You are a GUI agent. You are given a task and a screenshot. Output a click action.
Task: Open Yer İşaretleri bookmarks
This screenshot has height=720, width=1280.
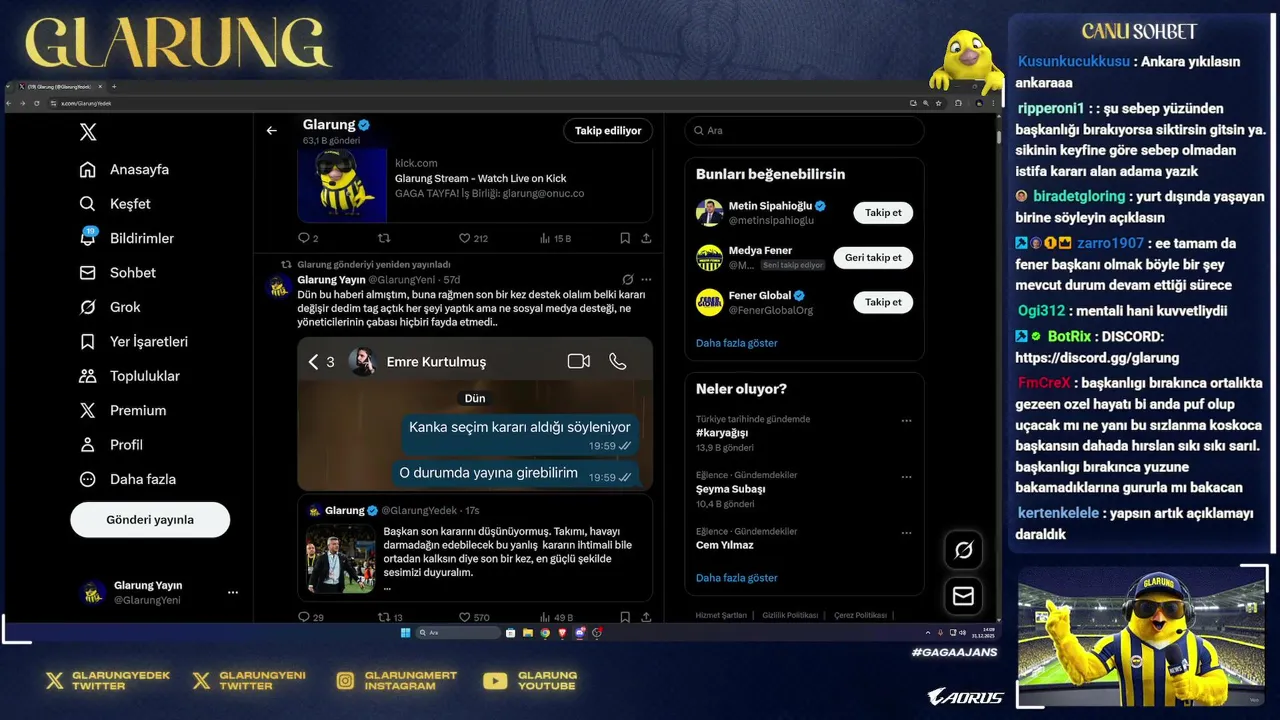point(134,342)
